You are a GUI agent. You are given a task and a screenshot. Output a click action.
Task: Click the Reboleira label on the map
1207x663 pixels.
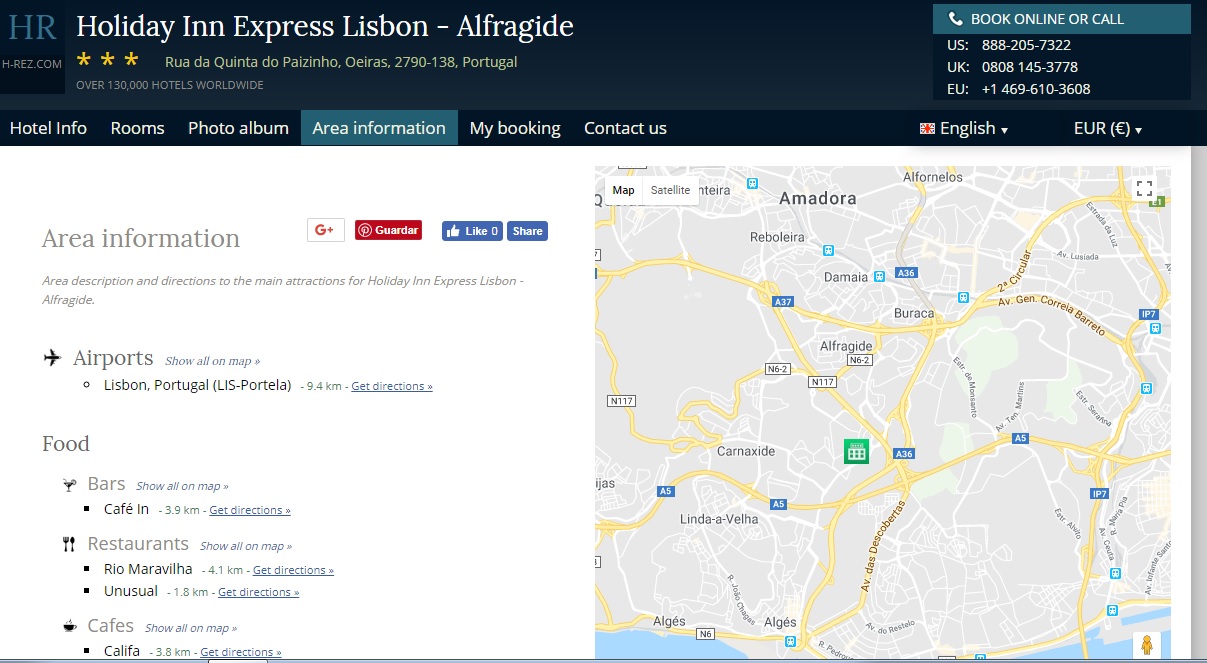coord(778,237)
